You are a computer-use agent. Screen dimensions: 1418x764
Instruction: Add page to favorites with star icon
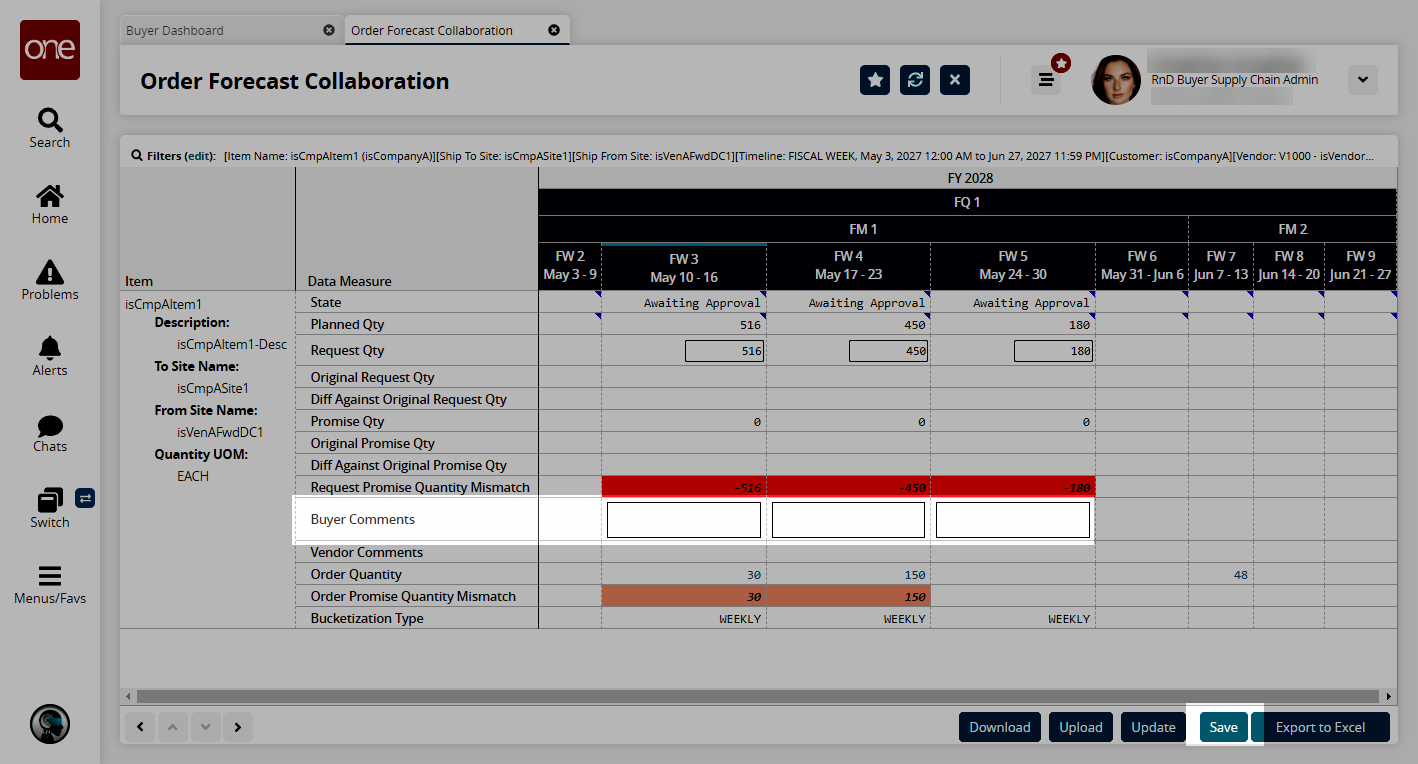[x=875, y=81]
